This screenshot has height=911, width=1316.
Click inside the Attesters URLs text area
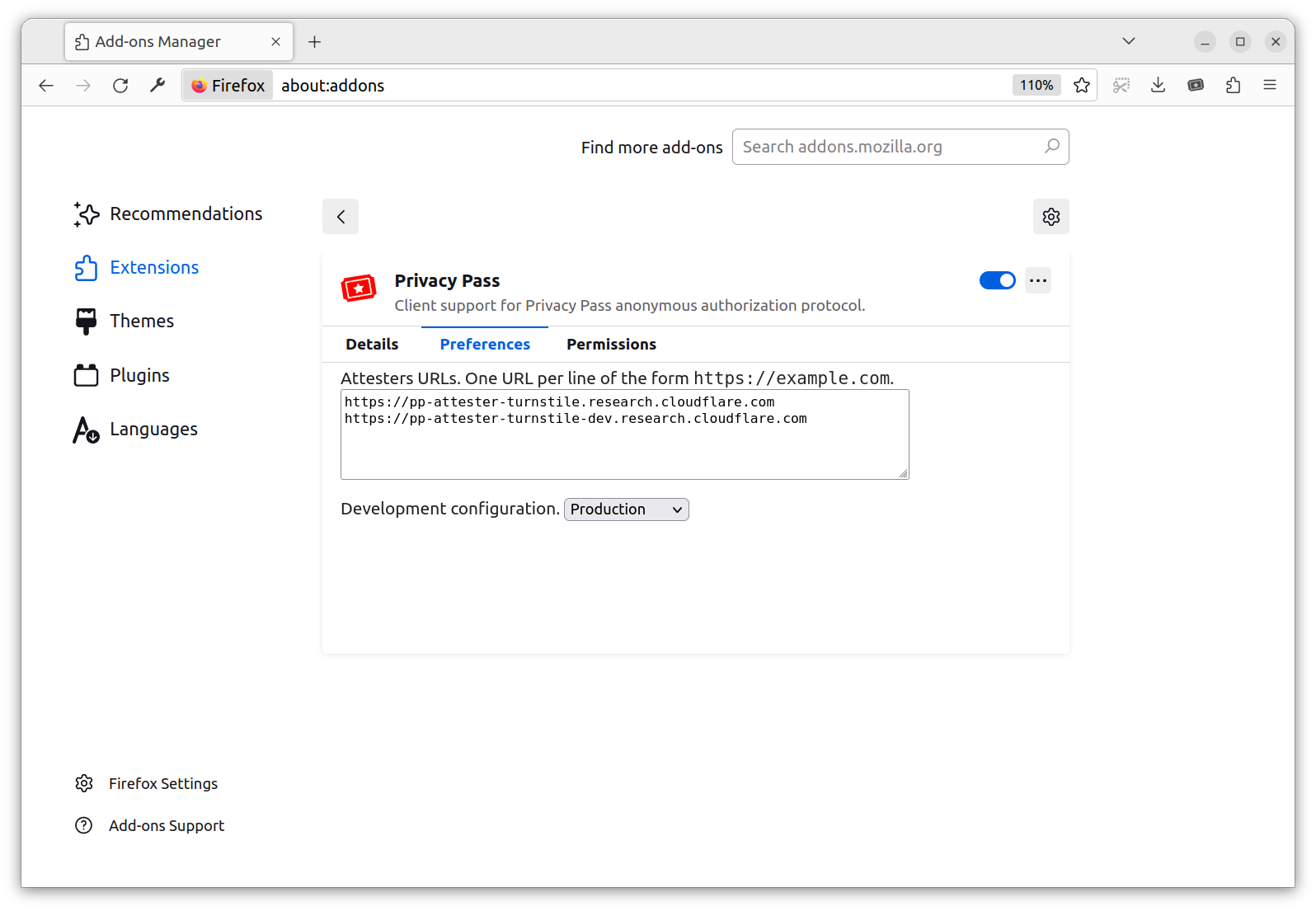click(625, 434)
